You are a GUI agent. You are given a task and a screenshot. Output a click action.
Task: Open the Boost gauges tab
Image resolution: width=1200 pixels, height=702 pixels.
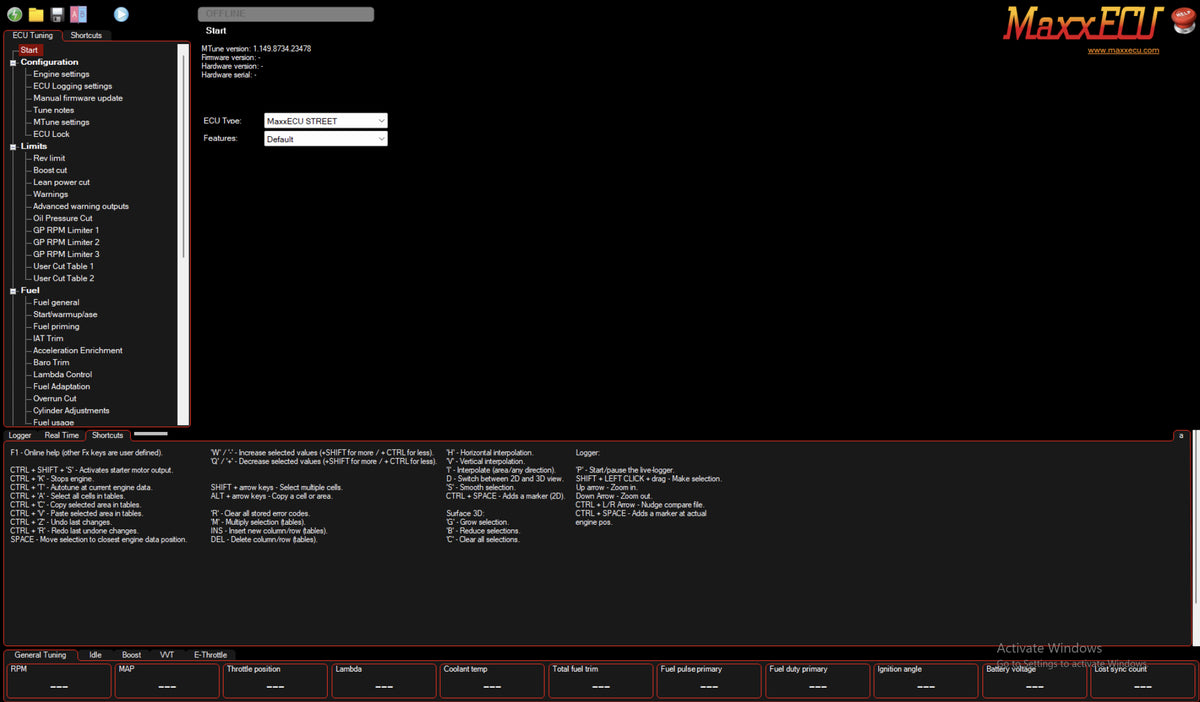(x=131, y=655)
